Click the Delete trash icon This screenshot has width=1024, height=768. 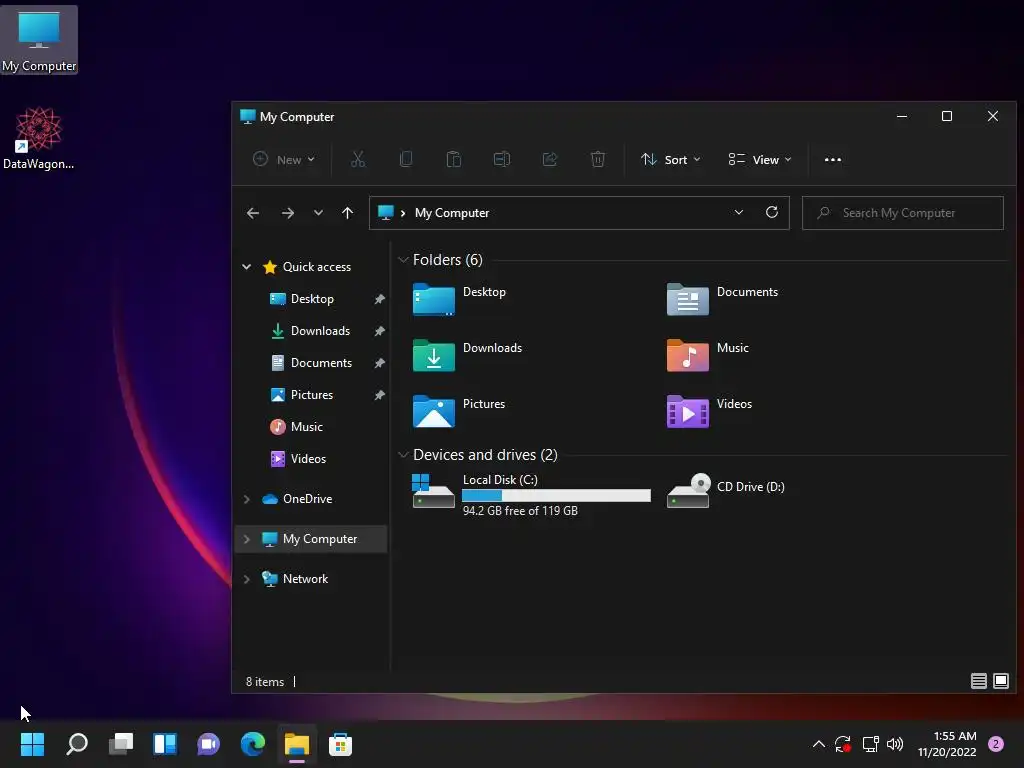pyautogui.click(x=598, y=159)
